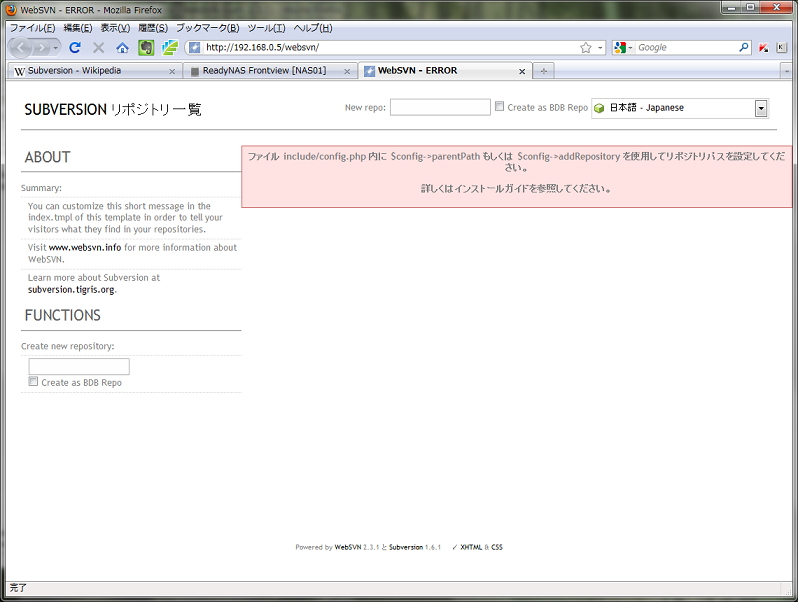Click the site favicon in address bar
Image resolution: width=798 pixels, height=602 pixels.
coord(194,48)
